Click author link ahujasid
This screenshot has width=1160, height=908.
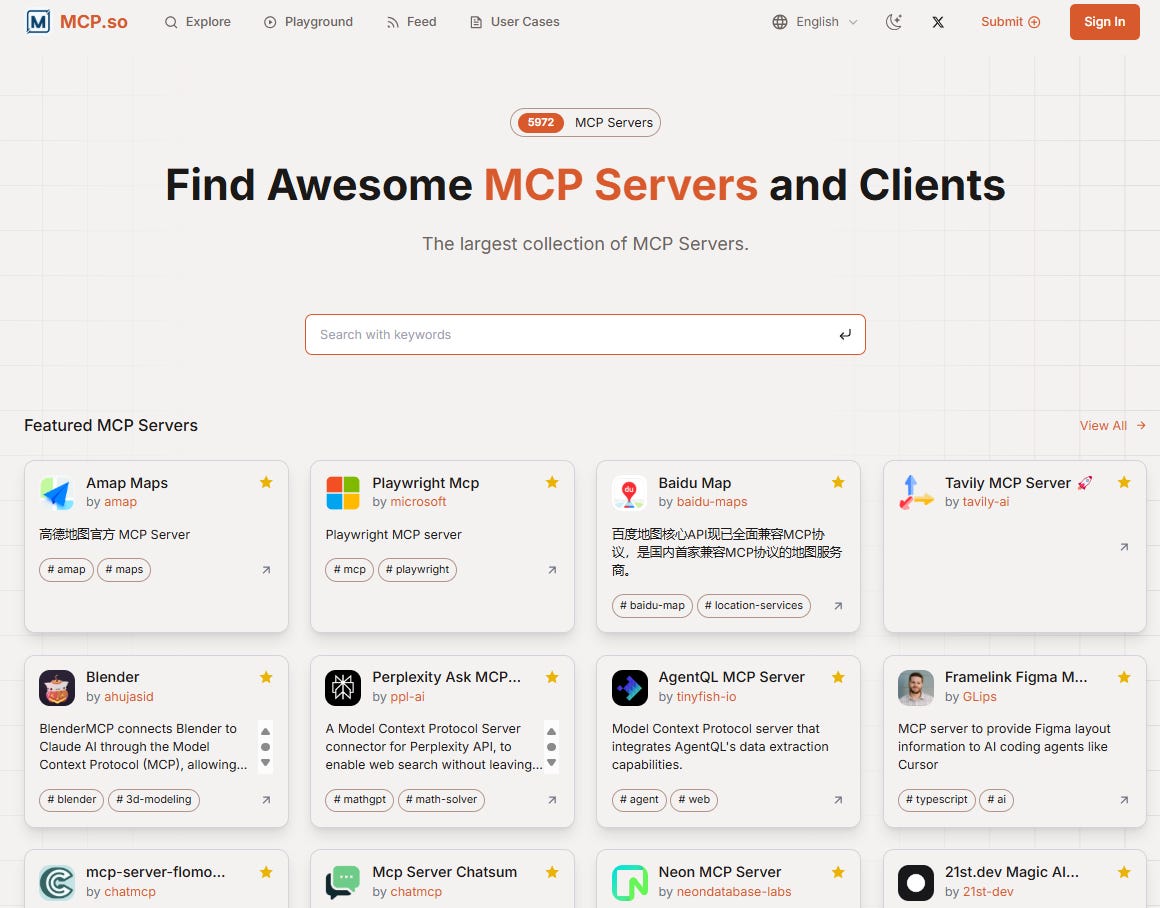[129, 696]
